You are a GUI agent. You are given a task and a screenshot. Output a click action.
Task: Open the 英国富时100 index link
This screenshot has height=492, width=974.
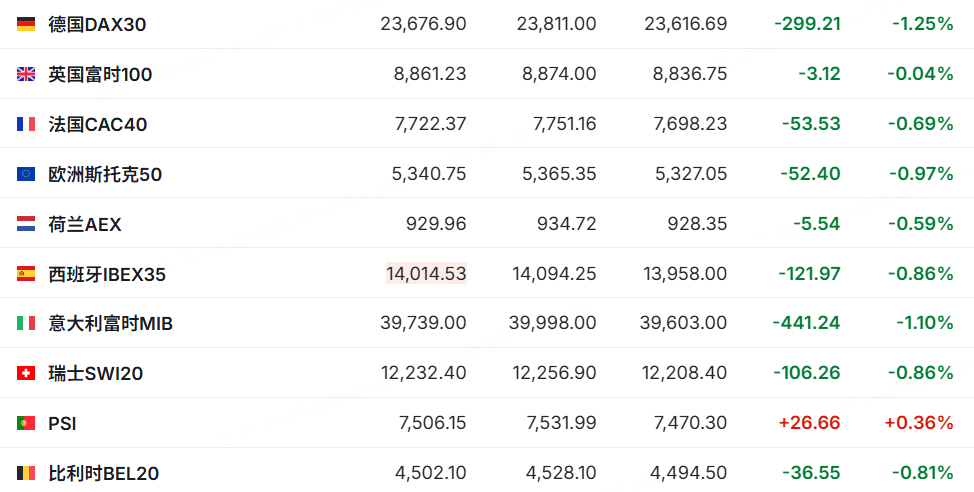pos(100,75)
